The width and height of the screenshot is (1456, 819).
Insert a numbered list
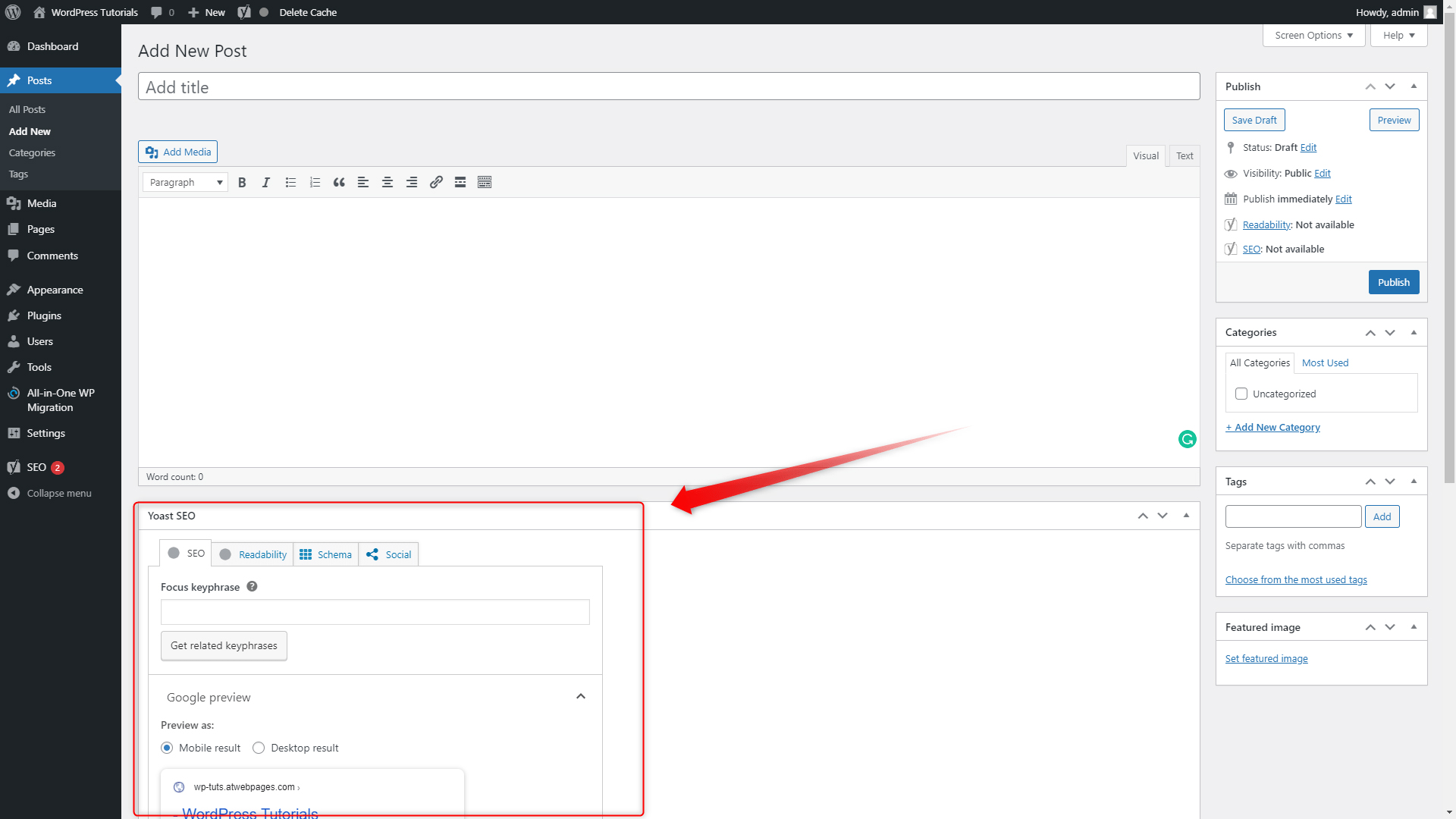pyautogui.click(x=315, y=182)
